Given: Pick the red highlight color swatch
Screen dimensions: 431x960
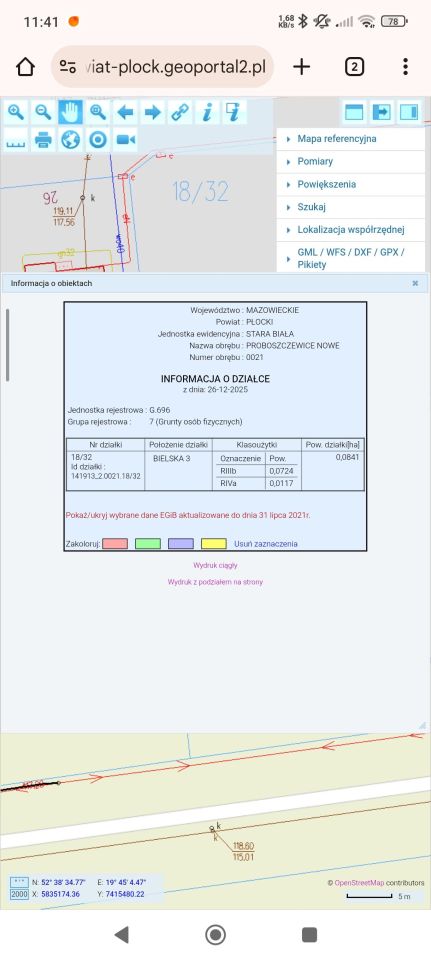Looking at the screenshot, I should (x=114, y=544).
